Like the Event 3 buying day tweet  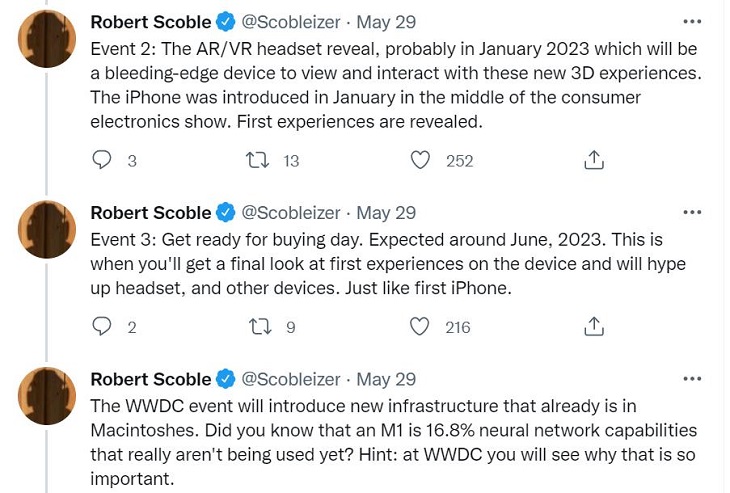click(x=421, y=326)
